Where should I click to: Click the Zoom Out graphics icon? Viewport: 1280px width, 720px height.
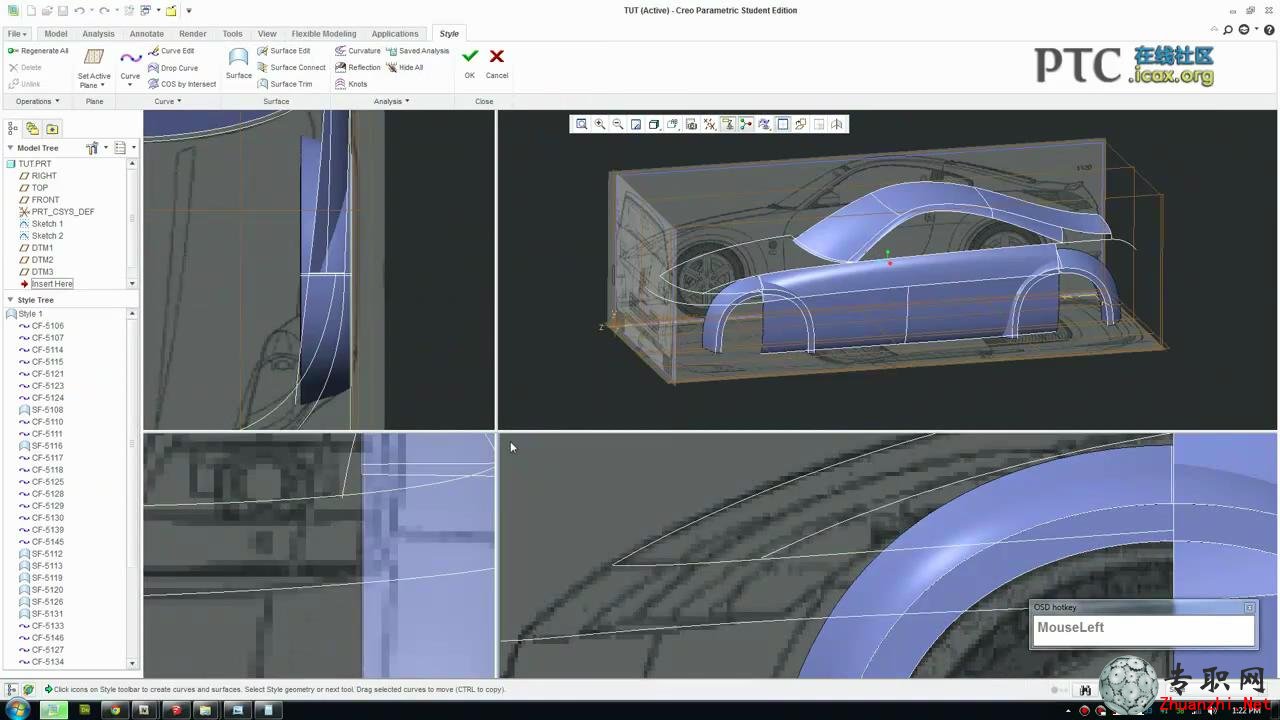pos(617,124)
